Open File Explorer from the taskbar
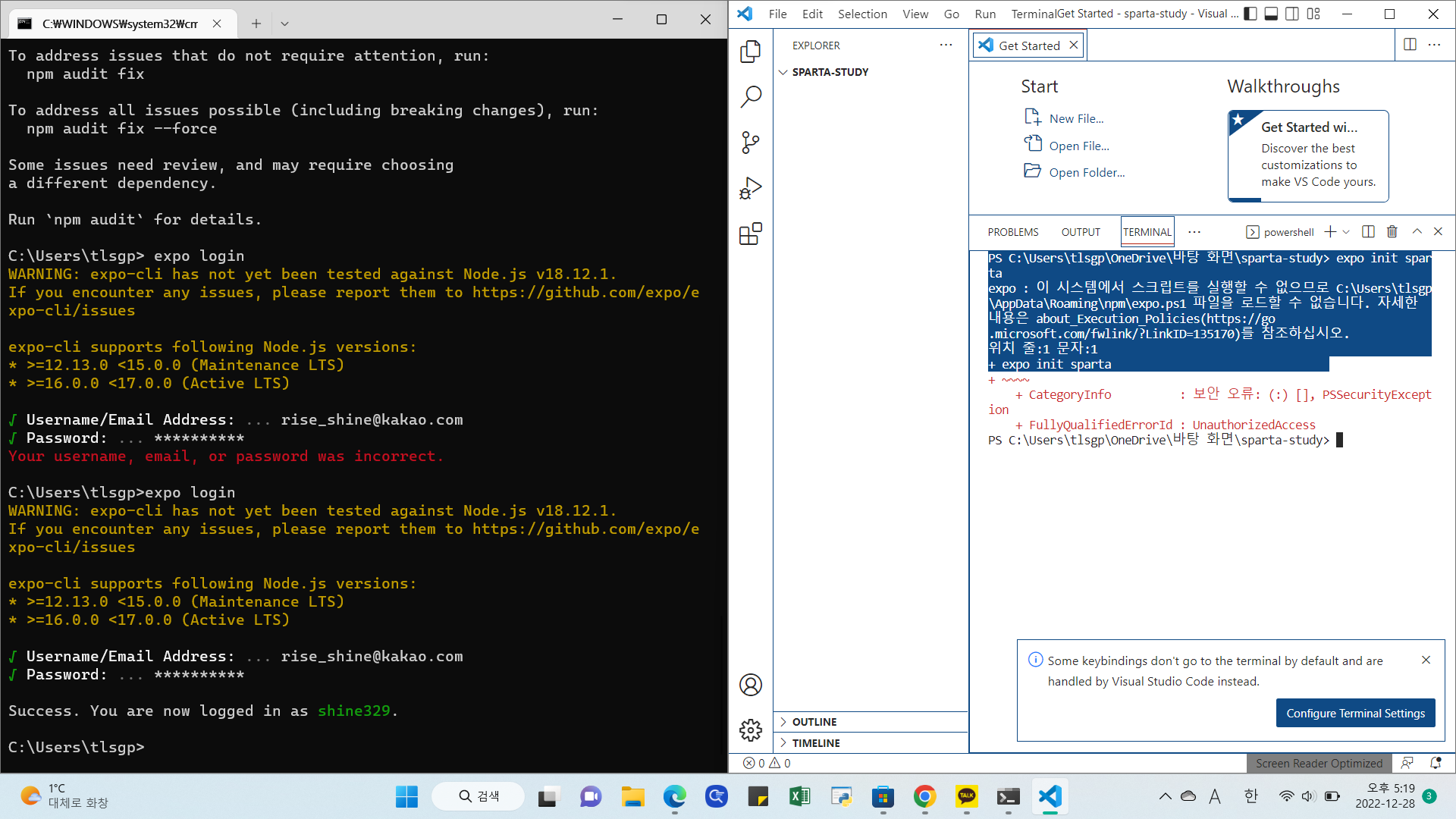1456x819 pixels. (x=632, y=796)
